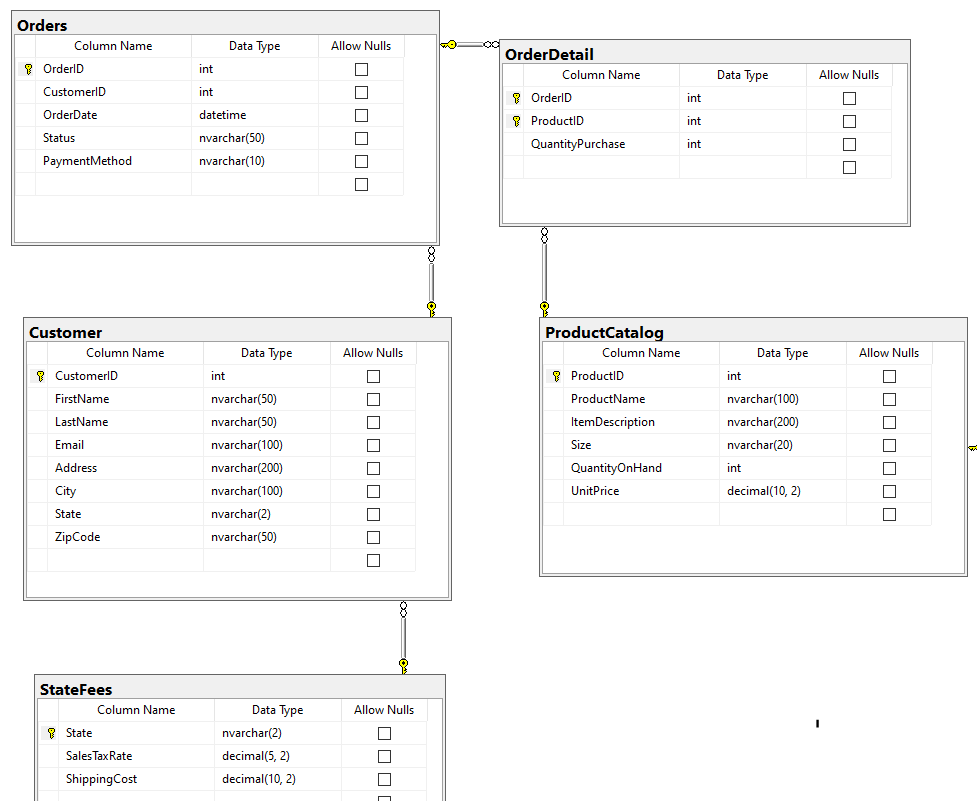
Task: Click the key endpoint on the Customer-StateFees relationship line
Action: coord(403,663)
